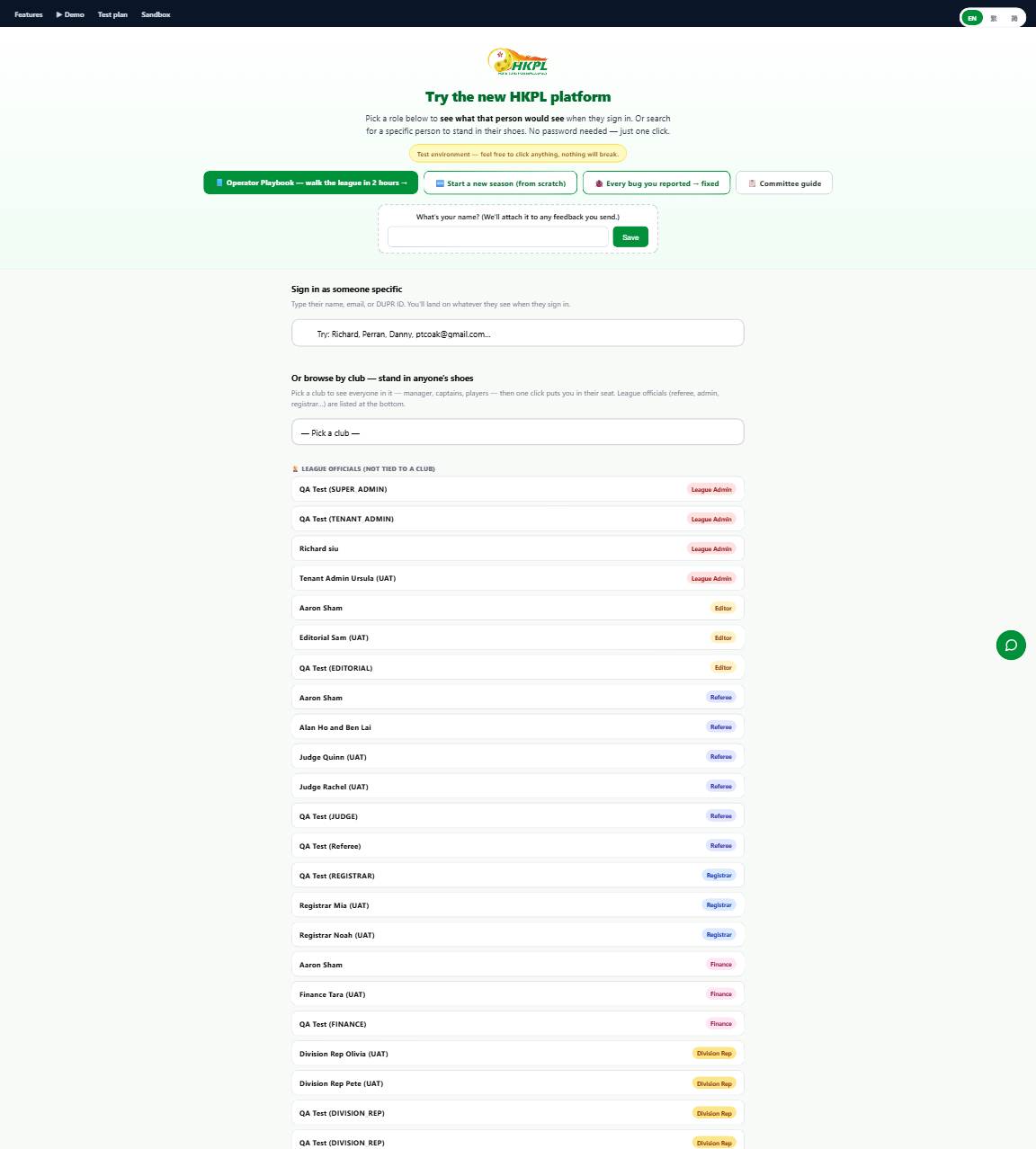
Task: Sign in as Registrar Mia (UAT)
Action: click(x=518, y=905)
